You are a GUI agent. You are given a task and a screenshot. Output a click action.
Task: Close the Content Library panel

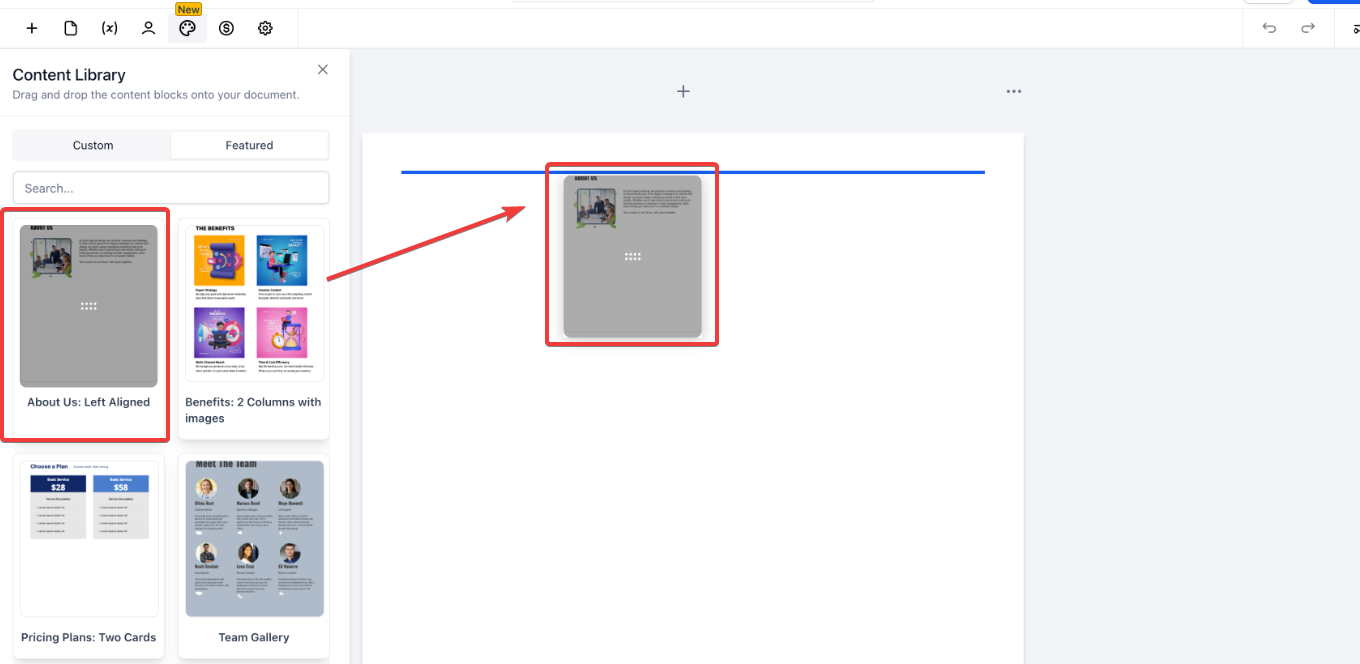coord(322,70)
